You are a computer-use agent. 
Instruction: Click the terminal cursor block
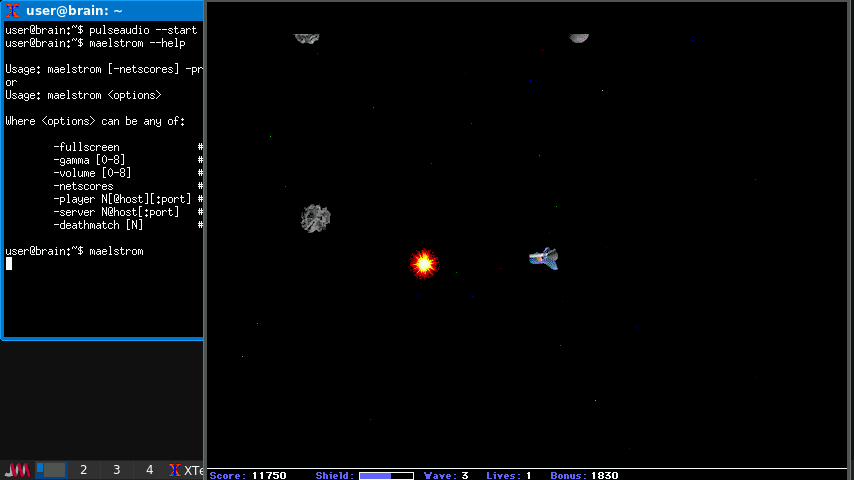(9, 264)
